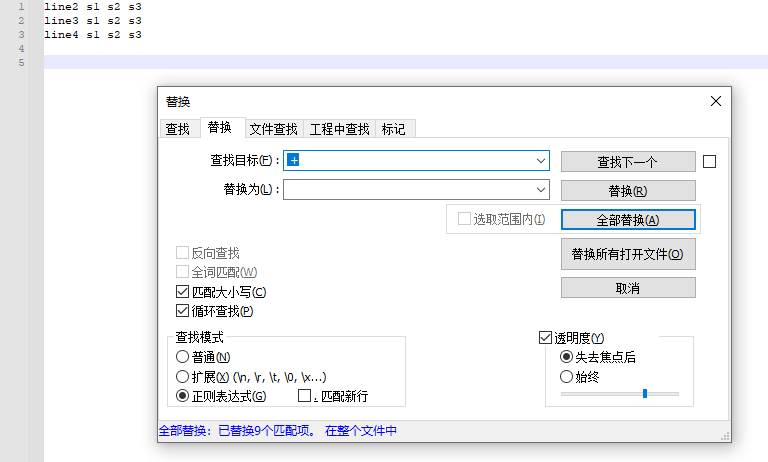Screen dimensions: 768x462
Task: Select the 普通 search mode
Action: [x=182, y=357]
